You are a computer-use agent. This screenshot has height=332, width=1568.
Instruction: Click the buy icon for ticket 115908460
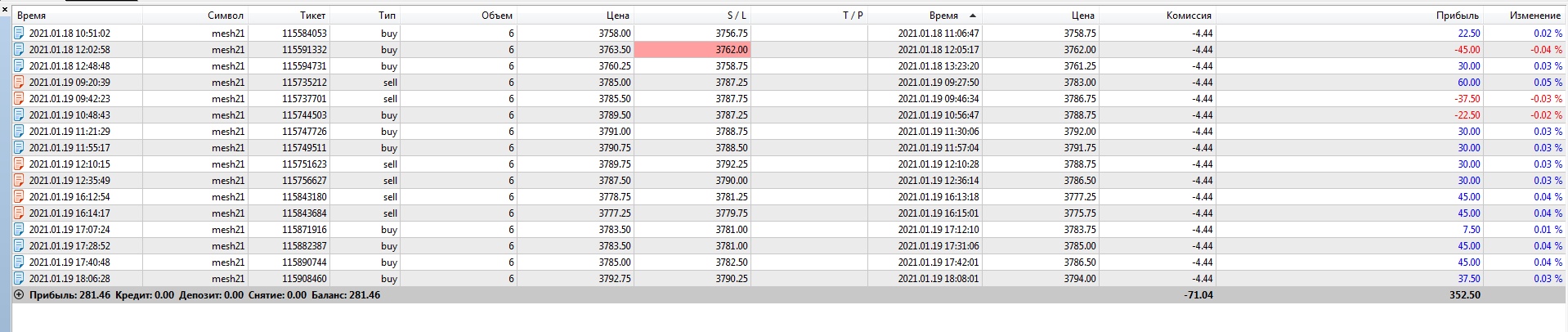pos(20,279)
